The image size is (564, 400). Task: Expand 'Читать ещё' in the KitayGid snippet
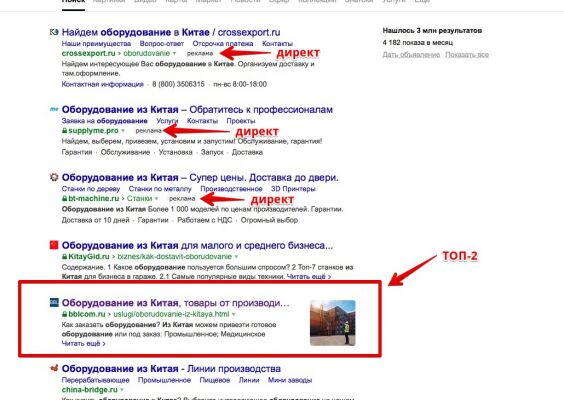[x=309, y=277]
